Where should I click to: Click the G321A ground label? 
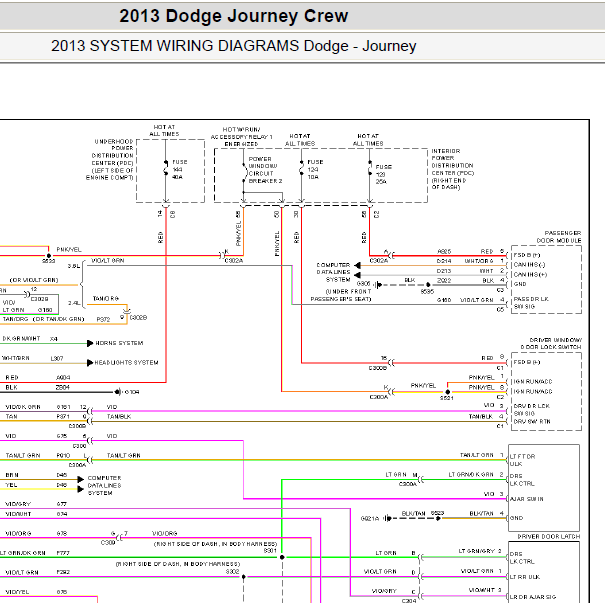tap(370, 519)
